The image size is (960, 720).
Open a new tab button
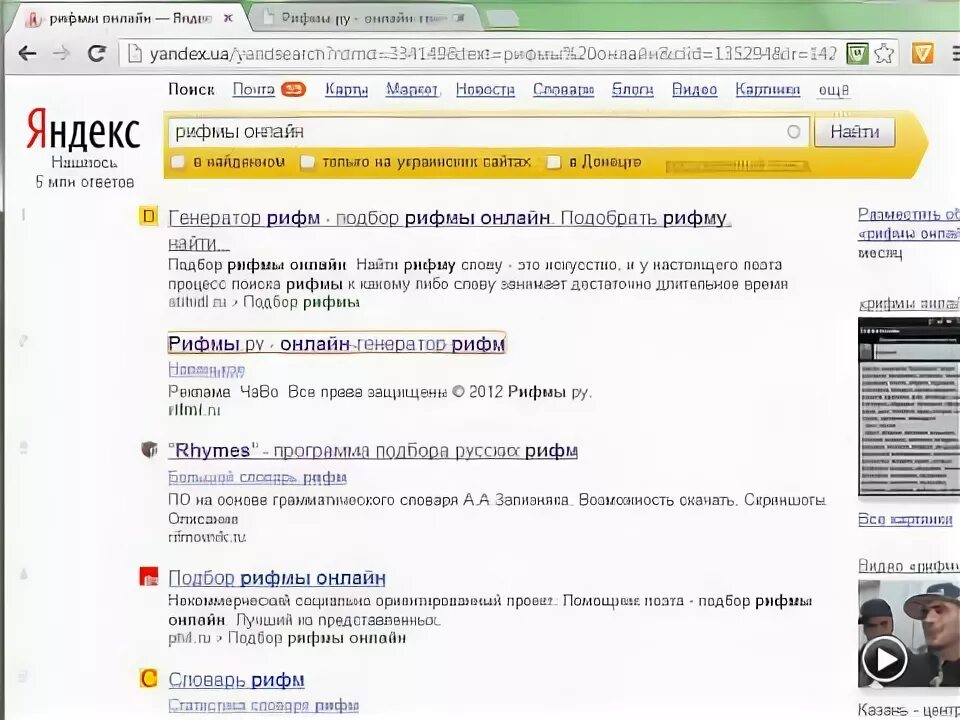502,19
